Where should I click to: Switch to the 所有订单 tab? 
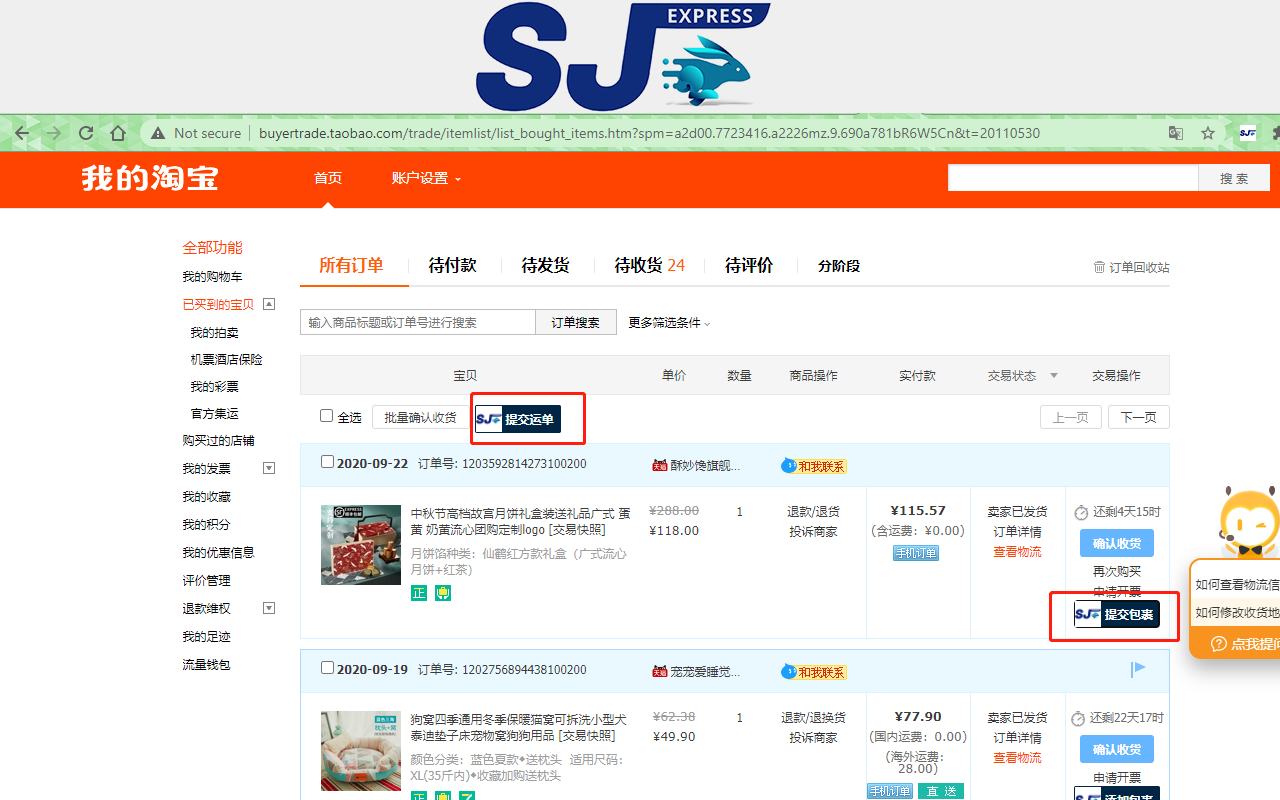pyautogui.click(x=351, y=265)
